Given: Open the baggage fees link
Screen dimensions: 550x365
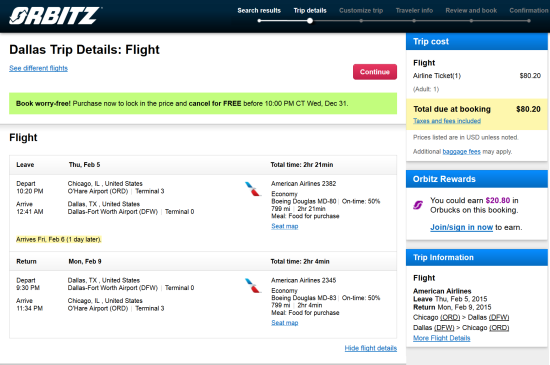Looking at the screenshot, I should 462,151.
